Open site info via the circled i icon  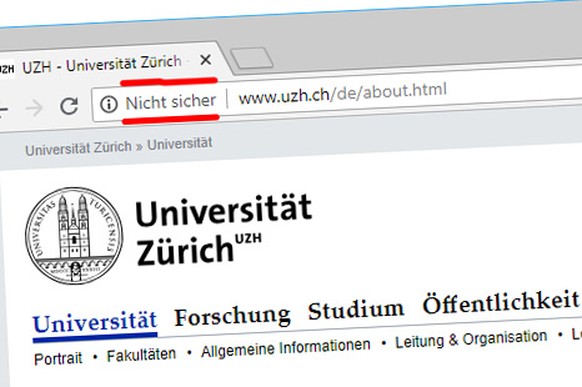(x=109, y=104)
